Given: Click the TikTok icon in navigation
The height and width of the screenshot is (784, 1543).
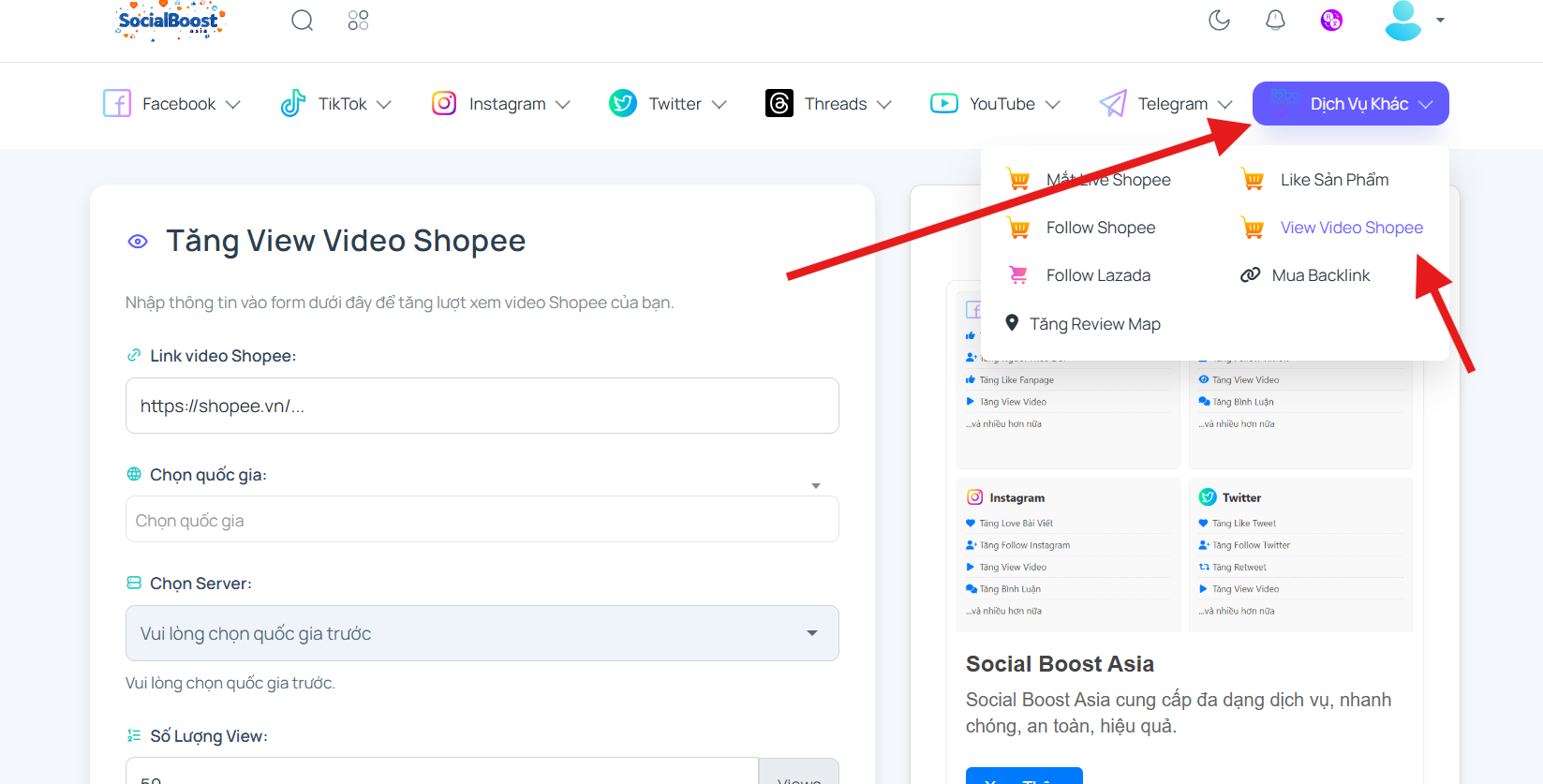Looking at the screenshot, I should point(293,103).
